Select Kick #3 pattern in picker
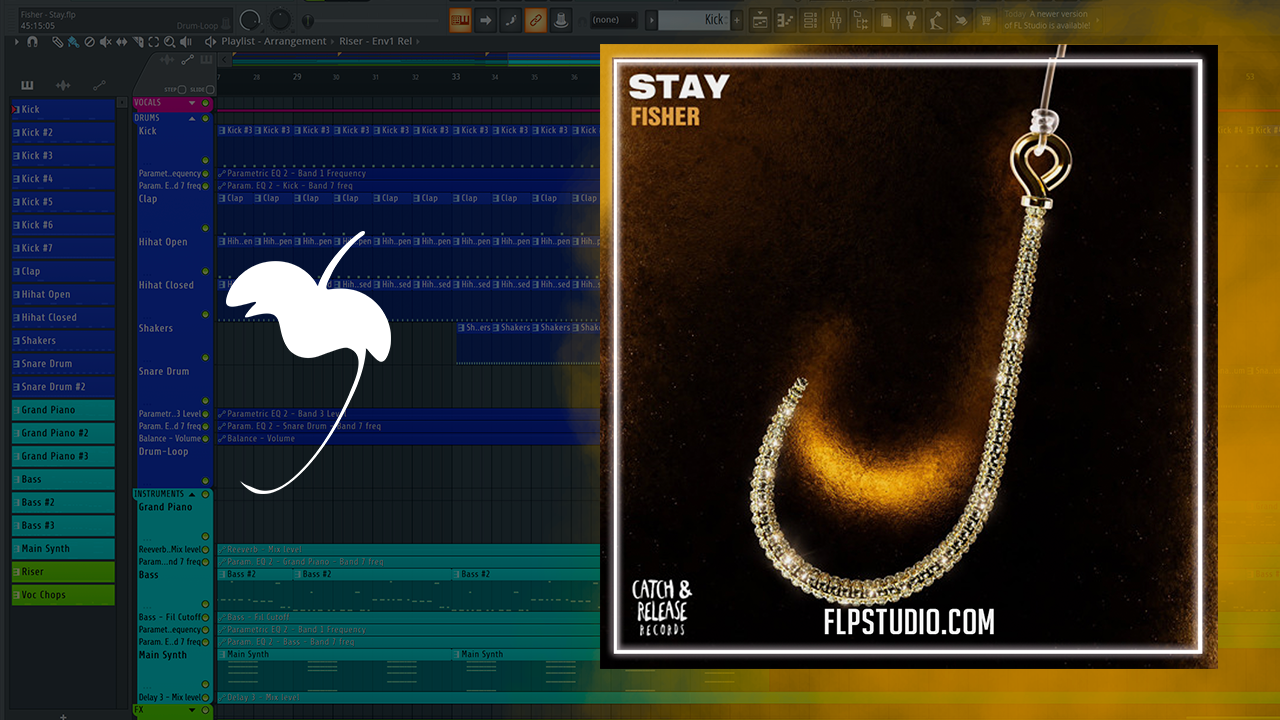The width and height of the screenshot is (1280, 720). tap(63, 155)
